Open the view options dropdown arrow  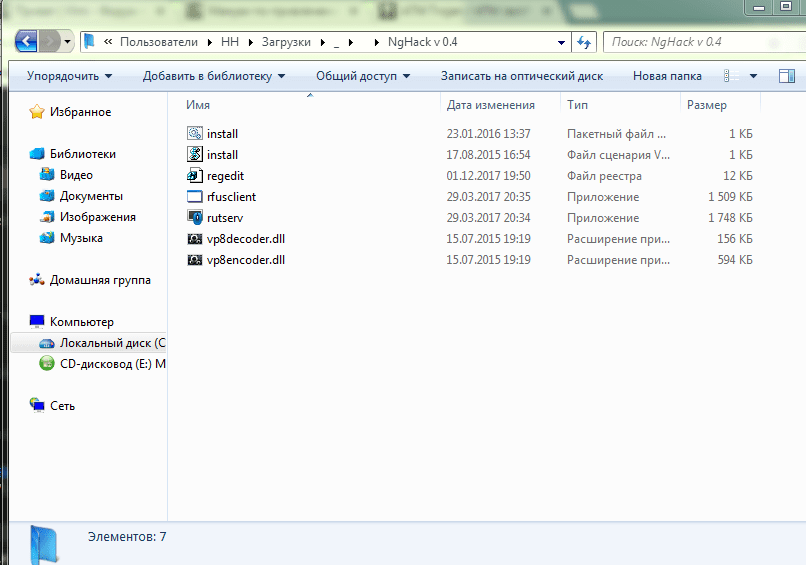753,76
